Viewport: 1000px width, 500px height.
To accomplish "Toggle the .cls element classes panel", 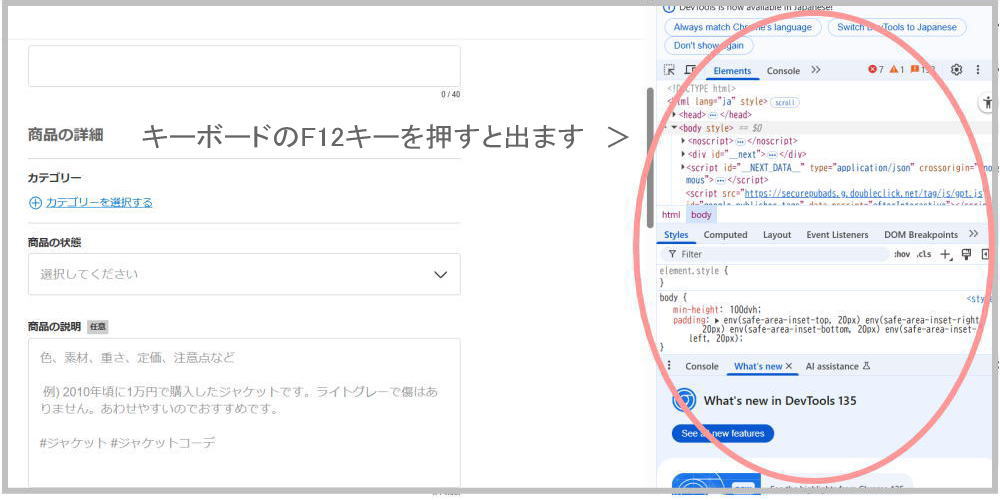I will (x=923, y=254).
